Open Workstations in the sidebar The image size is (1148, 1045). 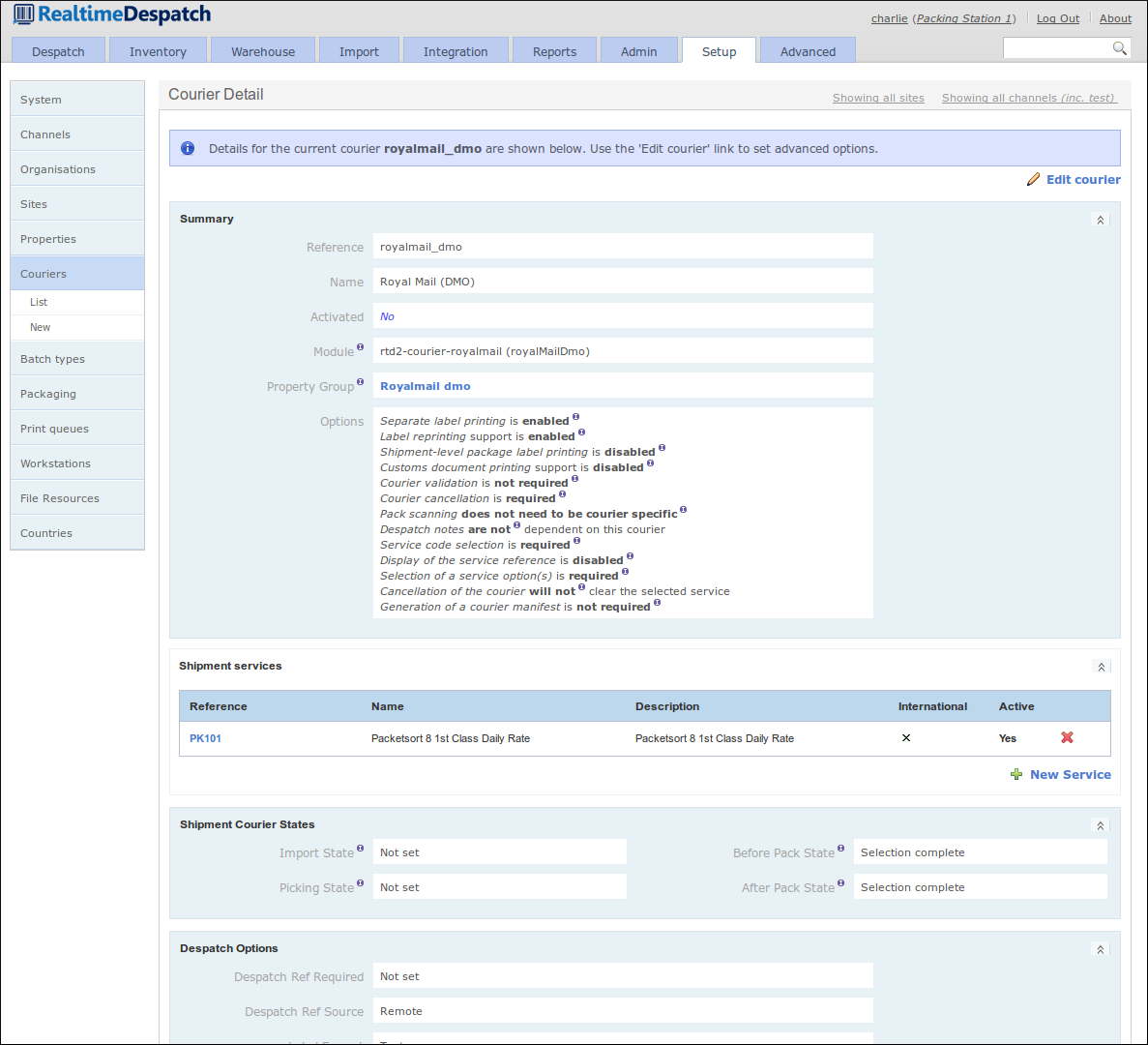tap(77, 463)
